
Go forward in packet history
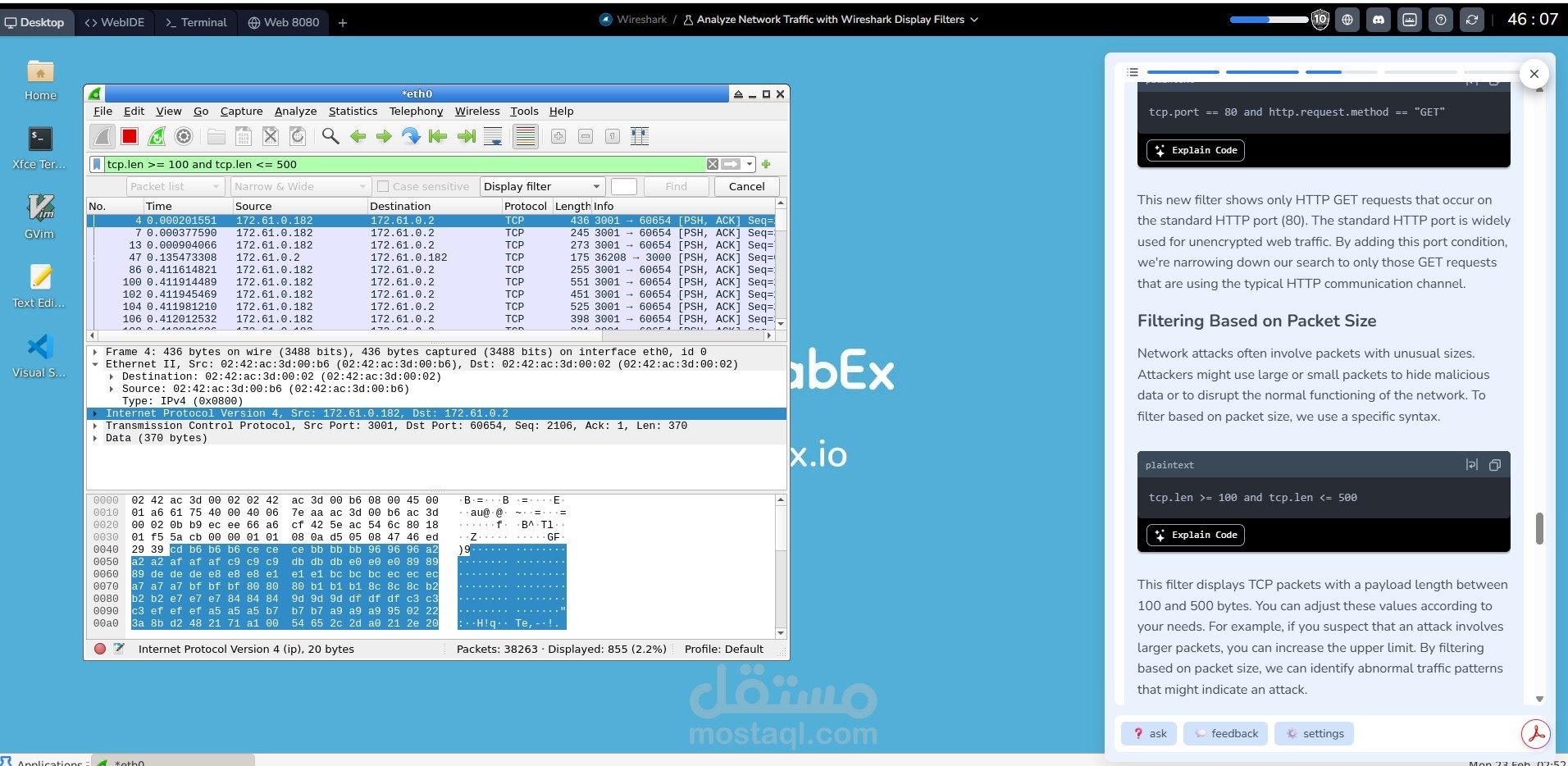click(384, 136)
